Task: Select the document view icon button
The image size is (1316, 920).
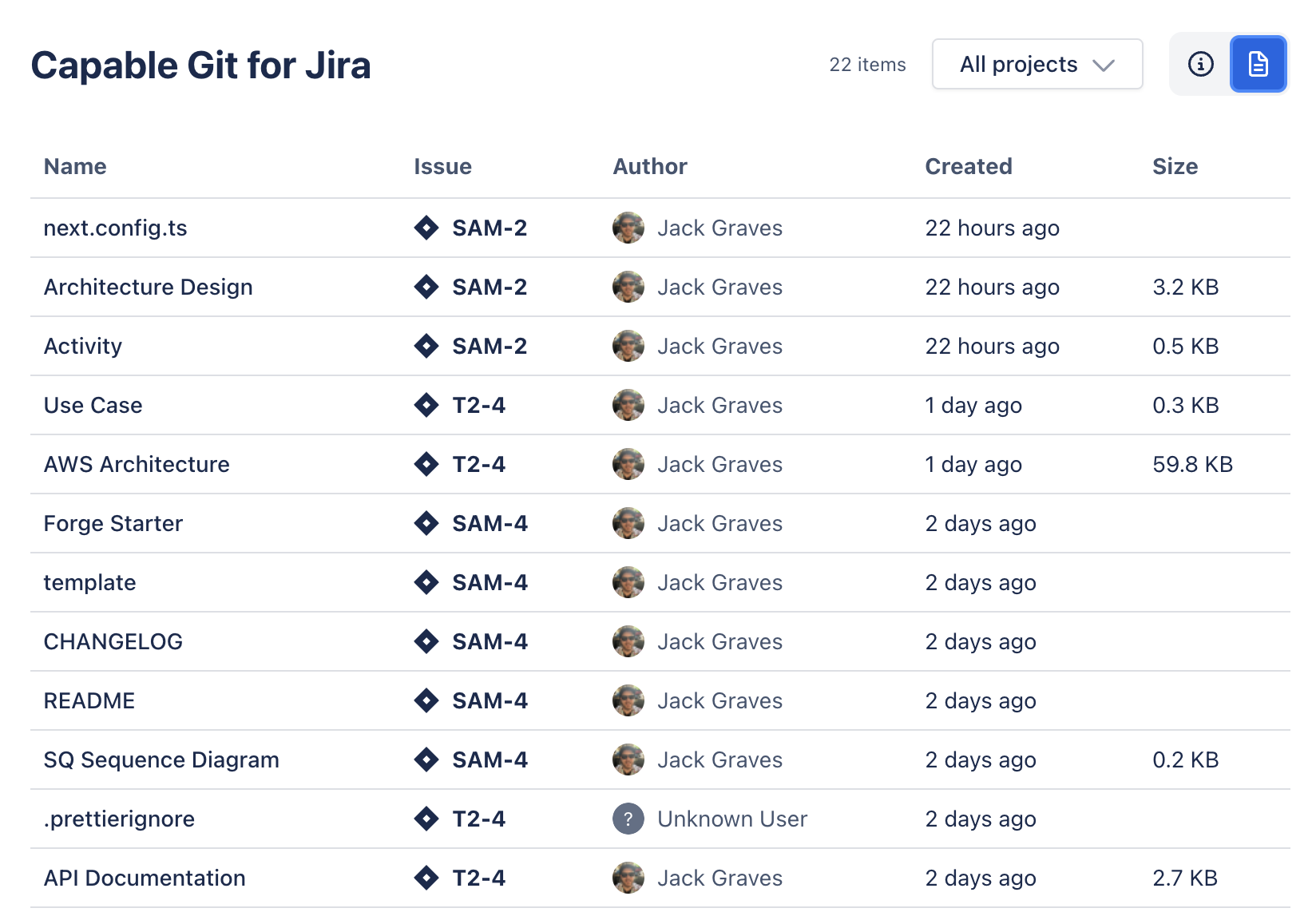Action: [1258, 64]
